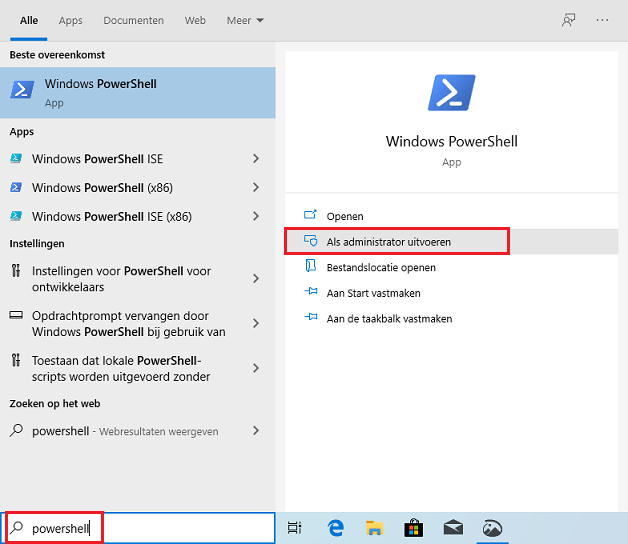Select Aan de taakbalk vastmaken
628x544 pixels.
pos(451,318)
